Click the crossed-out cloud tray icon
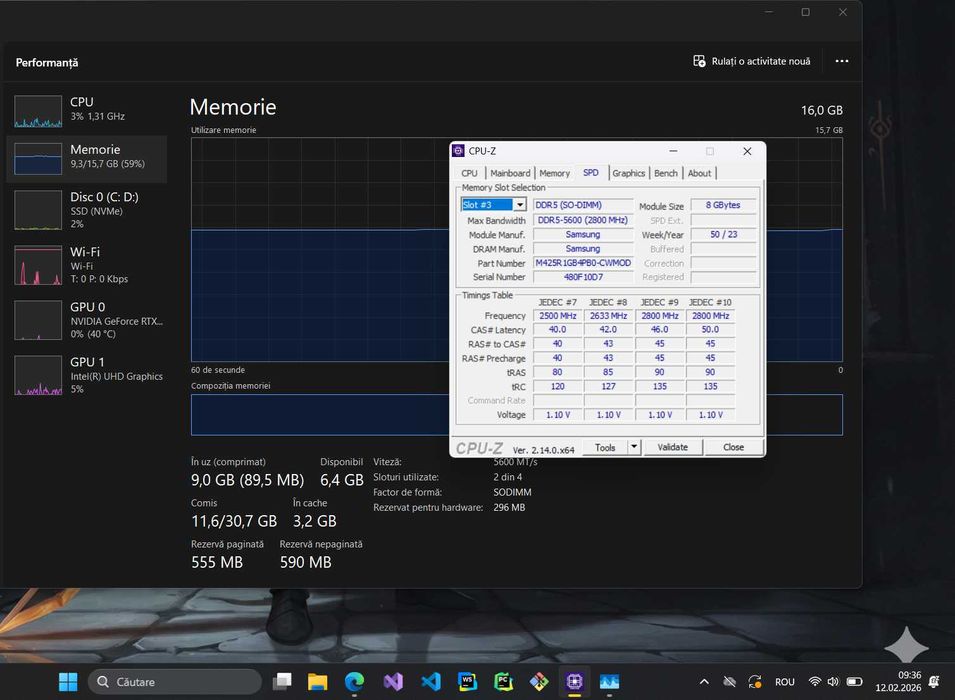The height and width of the screenshot is (700, 955). point(729,682)
